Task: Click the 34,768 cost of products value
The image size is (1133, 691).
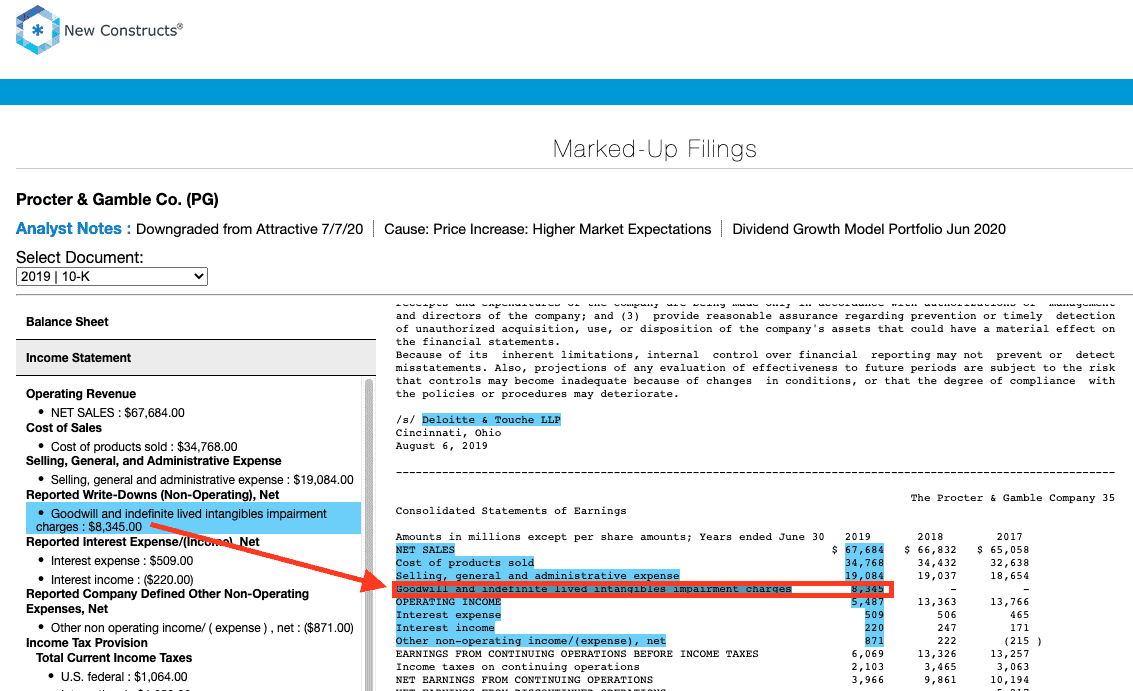Action: pyautogui.click(x=864, y=563)
